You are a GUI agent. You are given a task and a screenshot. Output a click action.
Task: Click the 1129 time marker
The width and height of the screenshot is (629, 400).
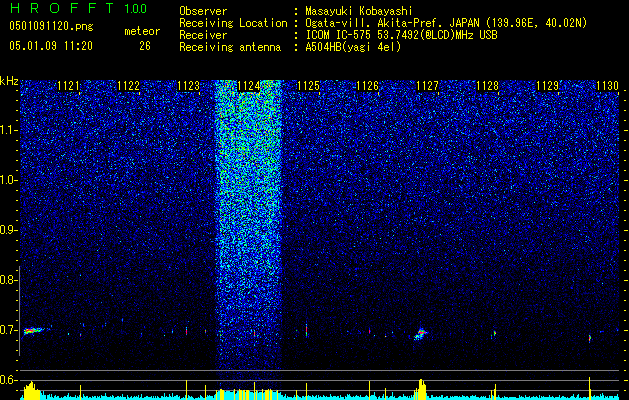pos(547,85)
